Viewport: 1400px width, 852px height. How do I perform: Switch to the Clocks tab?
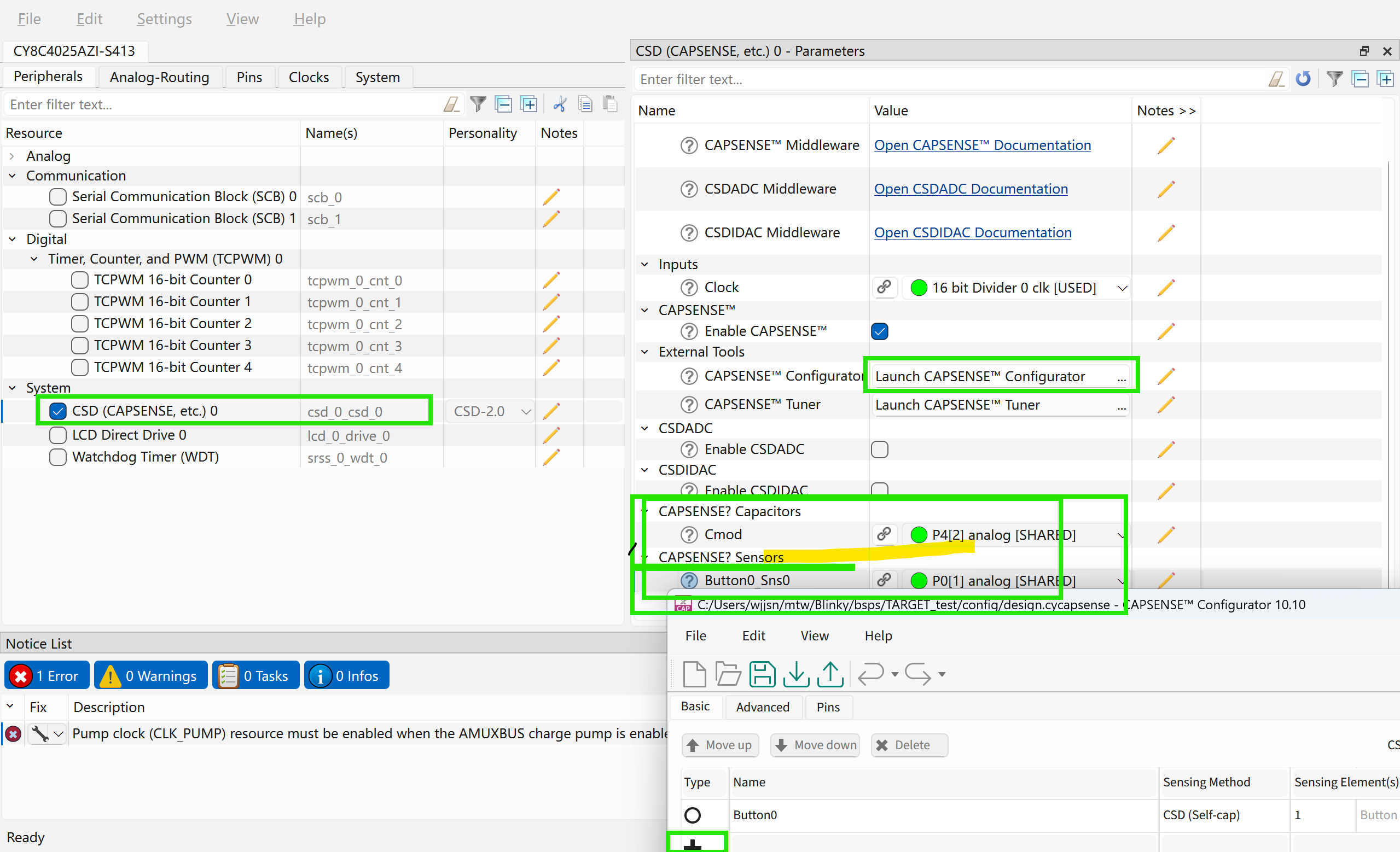(309, 77)
